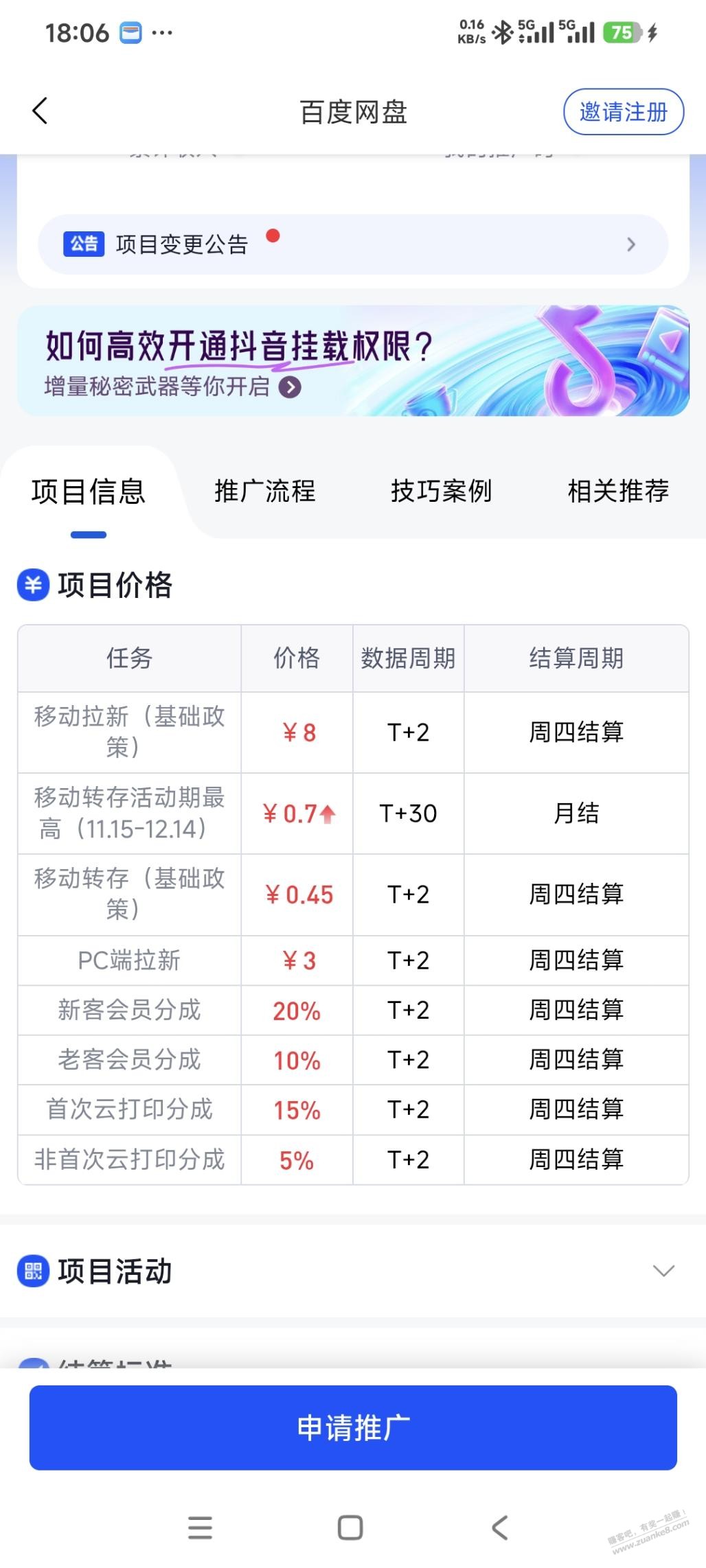Tap the battery indicator in status bar
706x1568 pixels.
(622, 32)
